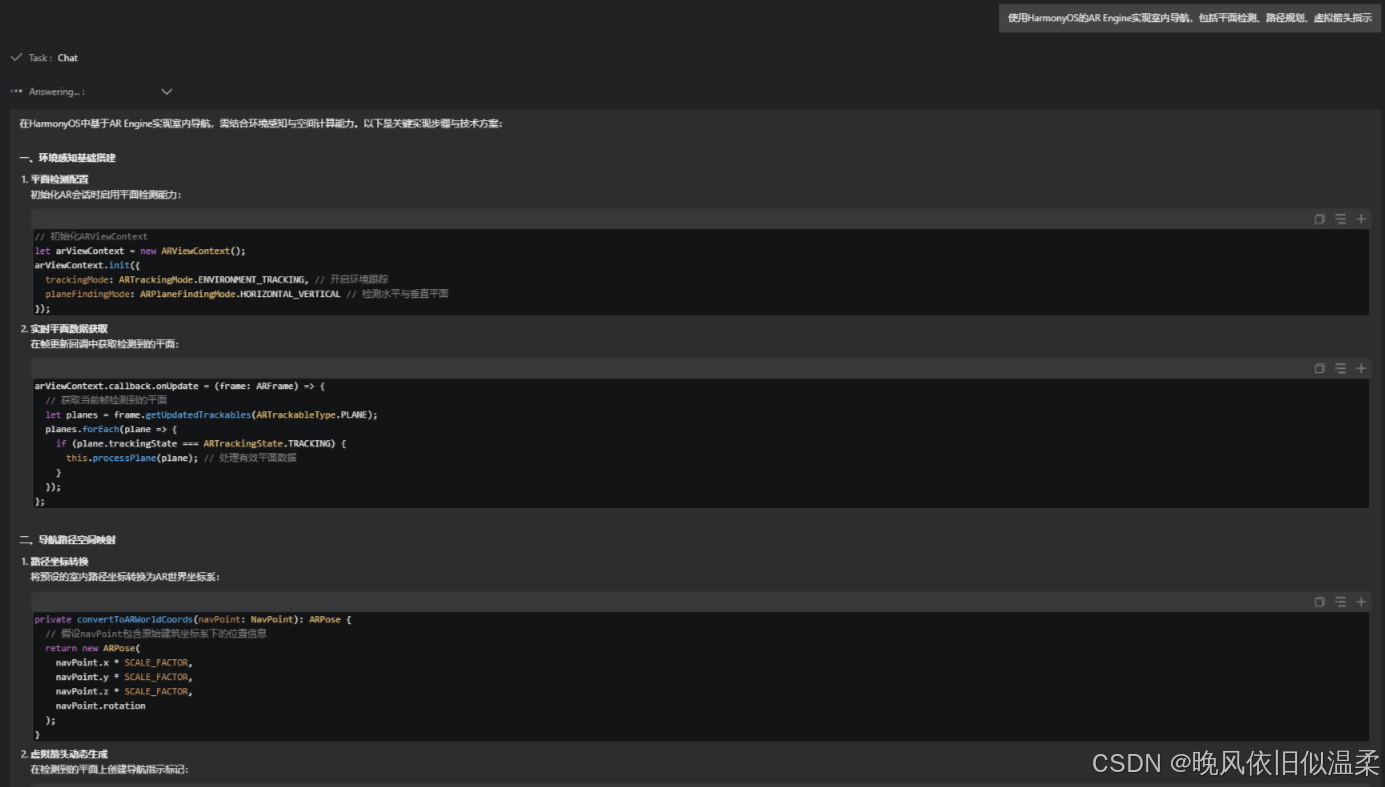Collapse the Answering section chevron

coord(167,91)
